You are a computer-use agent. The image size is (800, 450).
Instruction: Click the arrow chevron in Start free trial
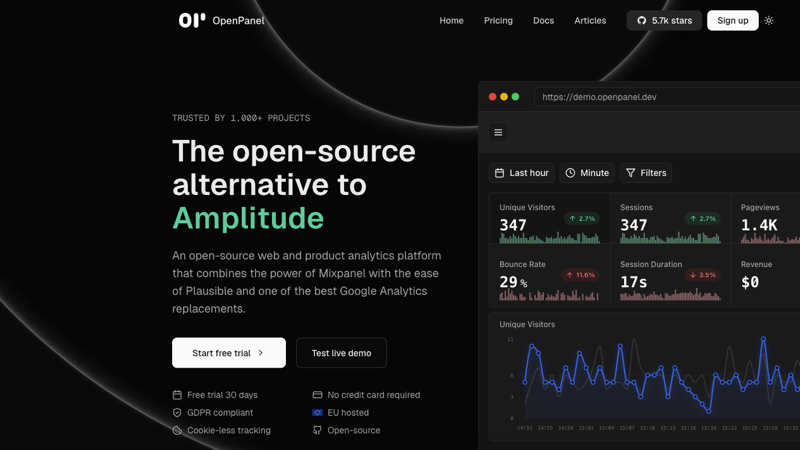click(x=261, y=353)
